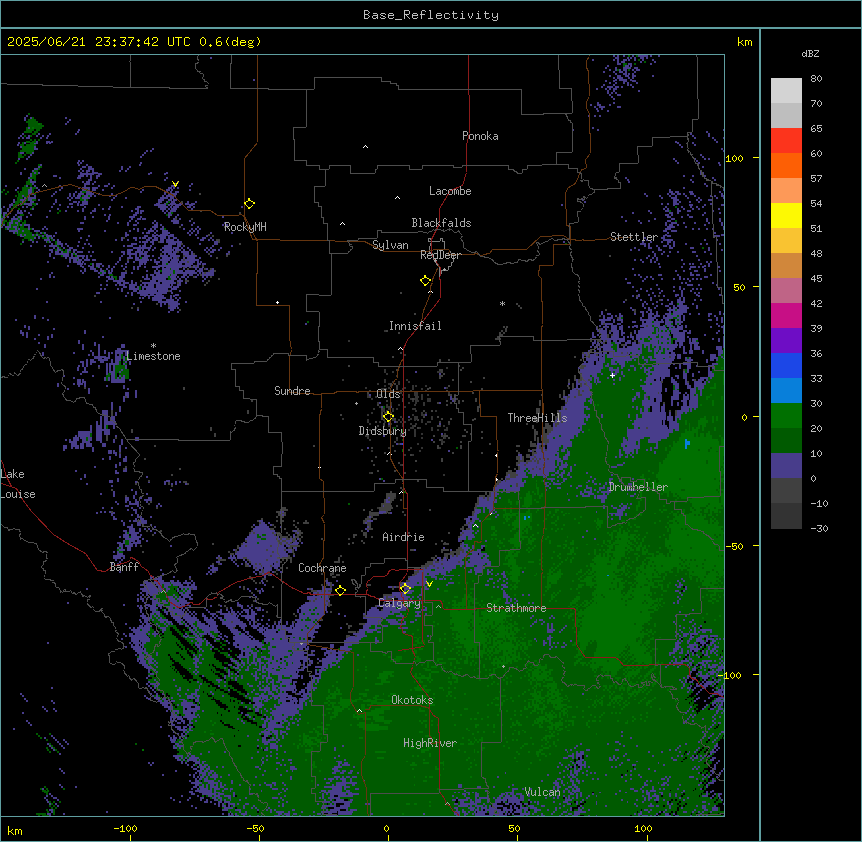Select the yellow diamond marker right of Cochrane

click(340, 590)
